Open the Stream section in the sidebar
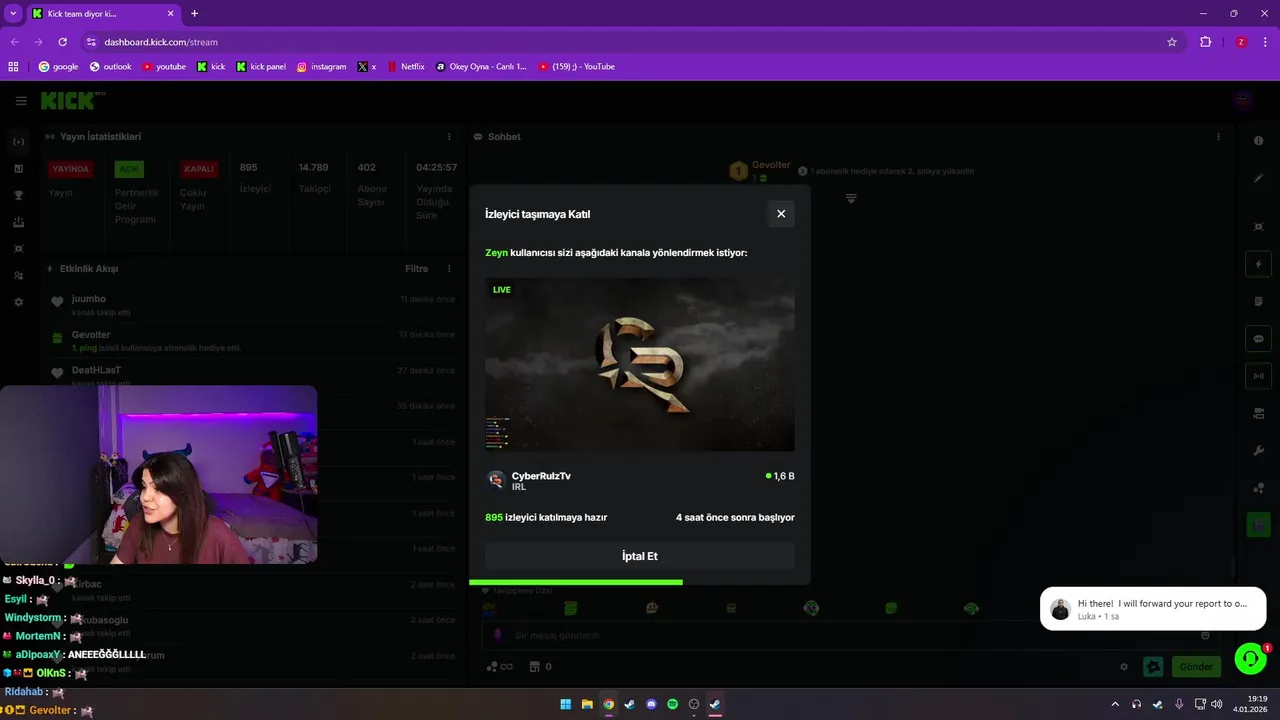 click(18, 142)
